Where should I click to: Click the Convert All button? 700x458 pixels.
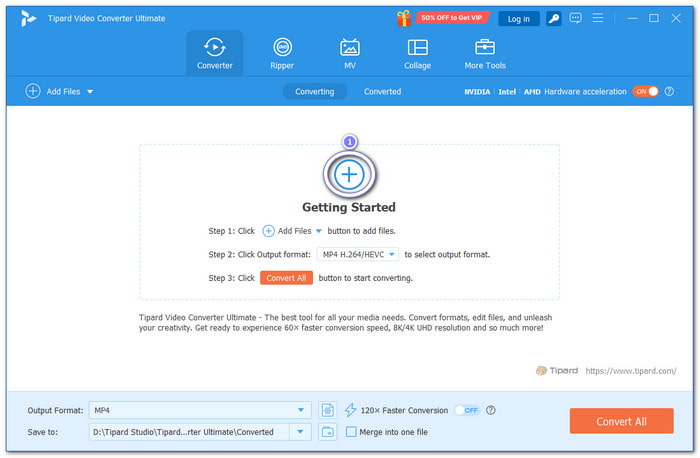621,421
